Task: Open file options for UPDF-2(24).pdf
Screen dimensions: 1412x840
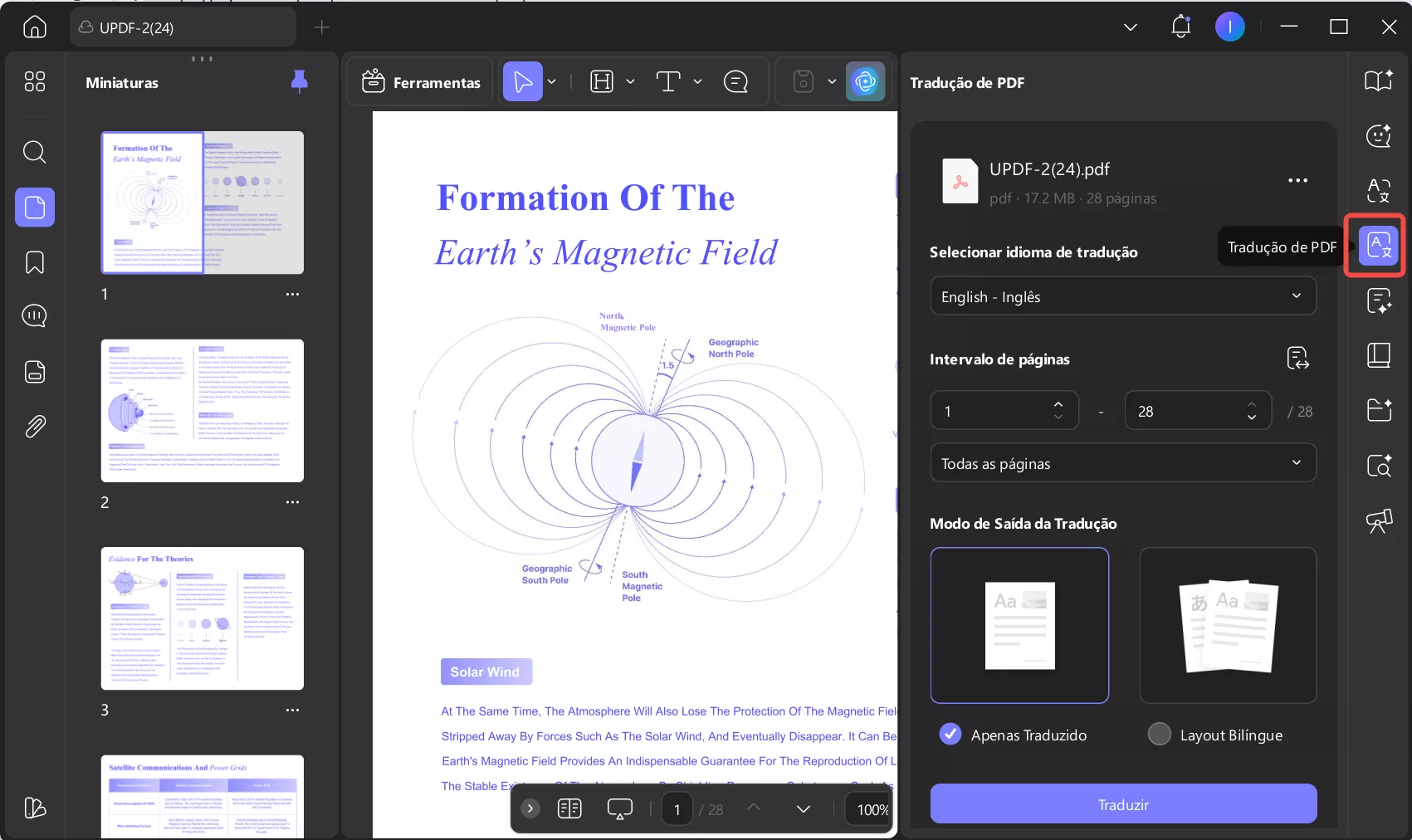Action: (x=1297, y=181)
